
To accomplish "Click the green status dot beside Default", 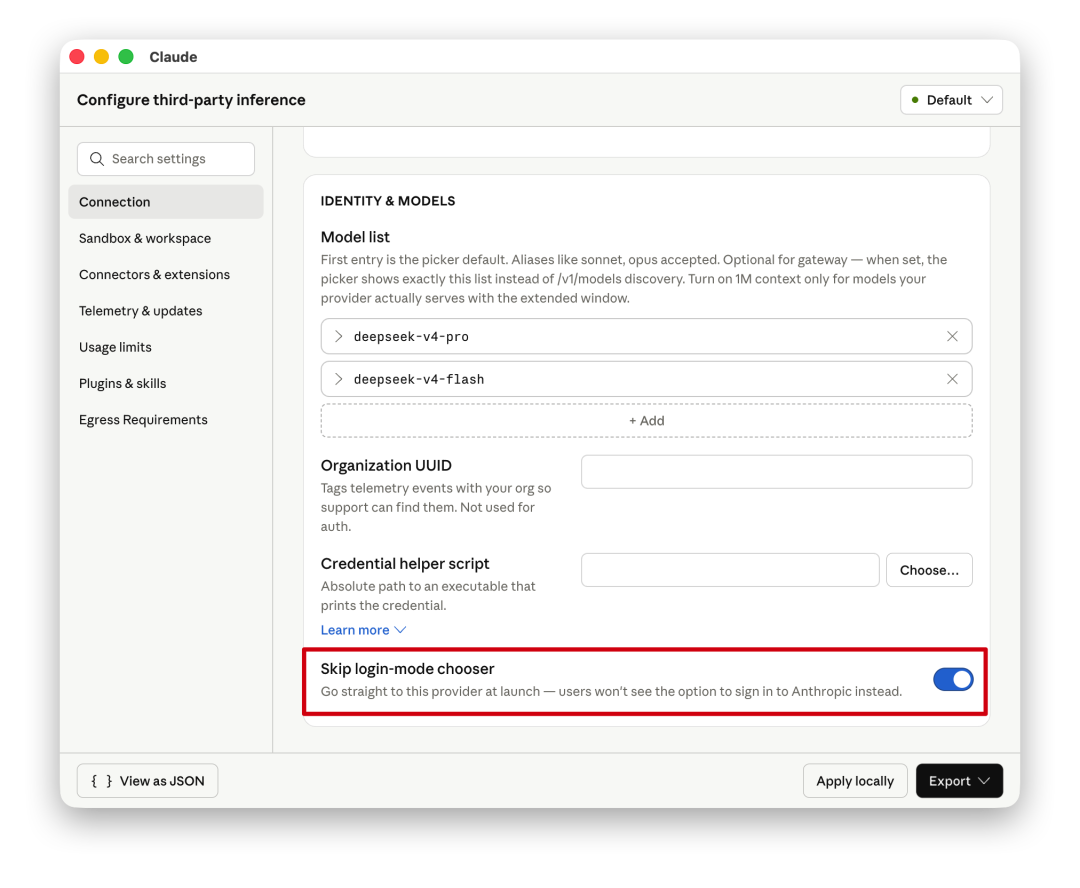I will [915, 100].
